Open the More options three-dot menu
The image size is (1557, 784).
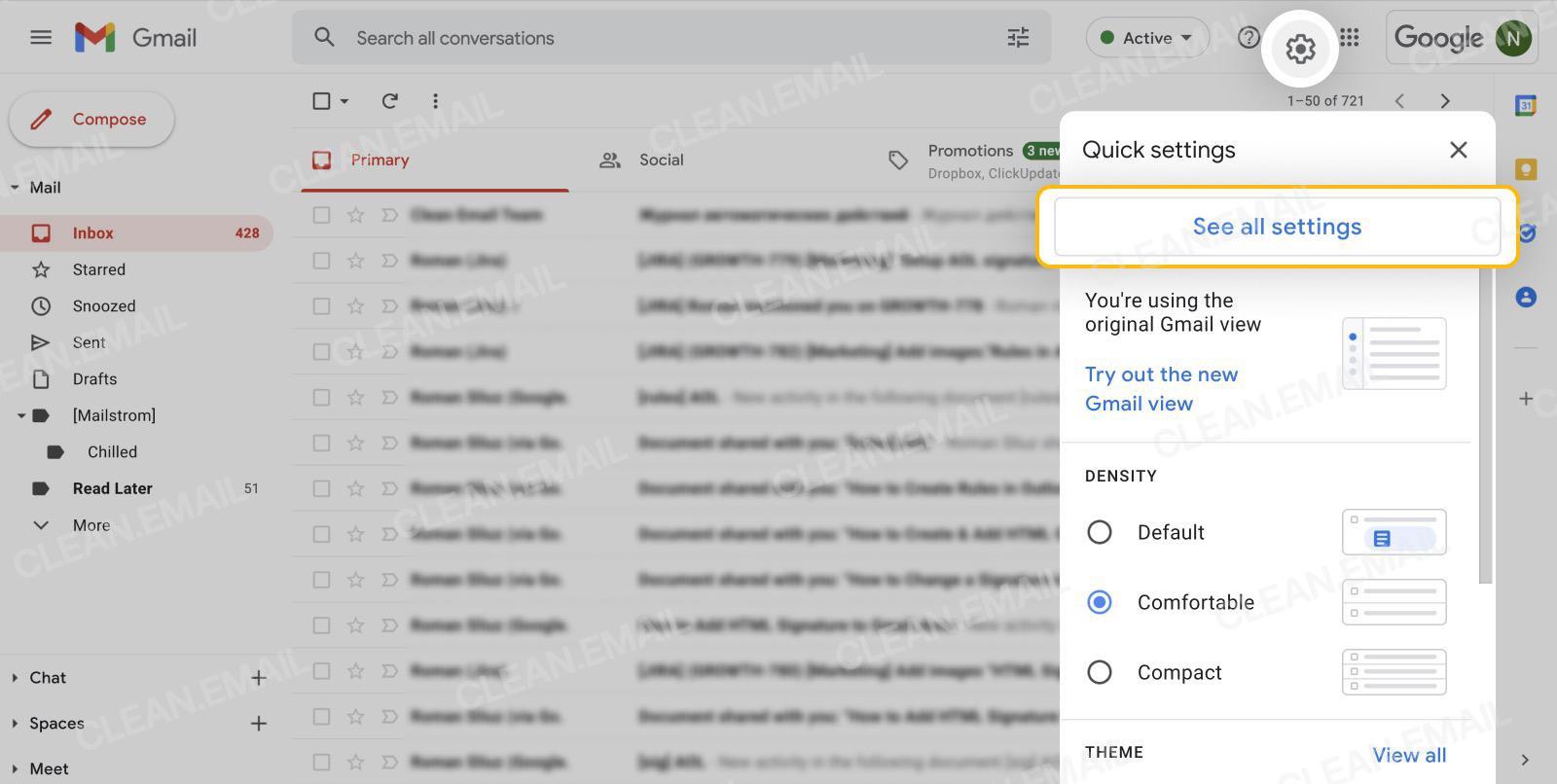[x=435, y=101]
